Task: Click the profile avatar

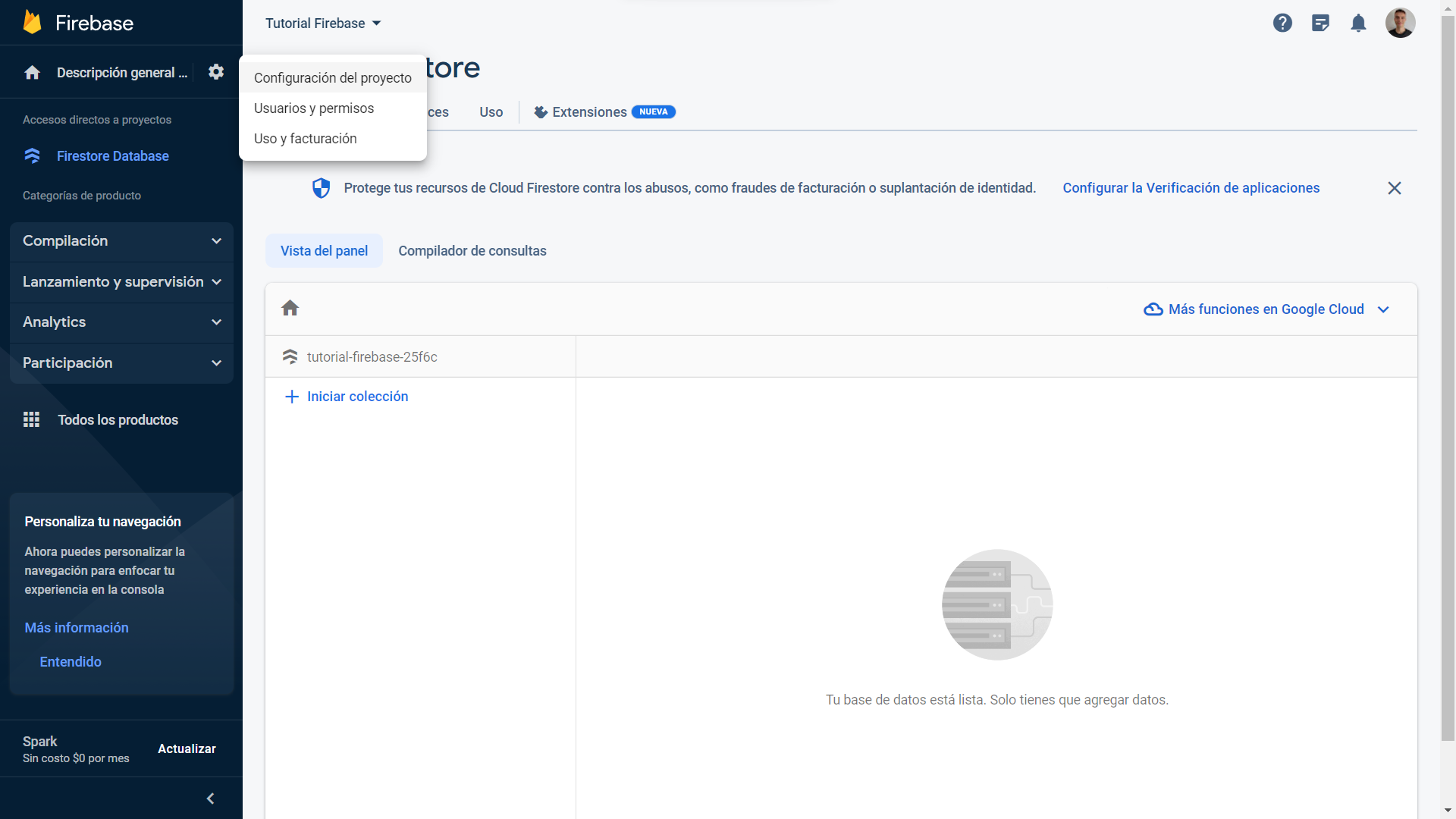Action: tap(1401, 23)
